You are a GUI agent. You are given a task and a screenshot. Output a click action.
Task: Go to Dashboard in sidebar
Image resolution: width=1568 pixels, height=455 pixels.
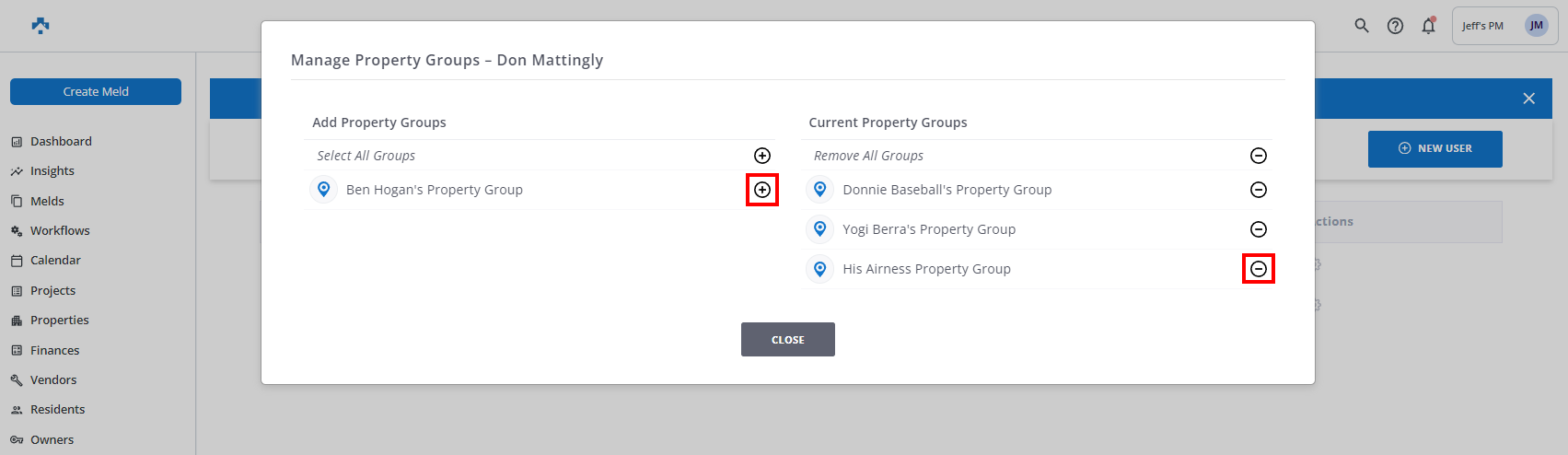(x=61, y=141)
